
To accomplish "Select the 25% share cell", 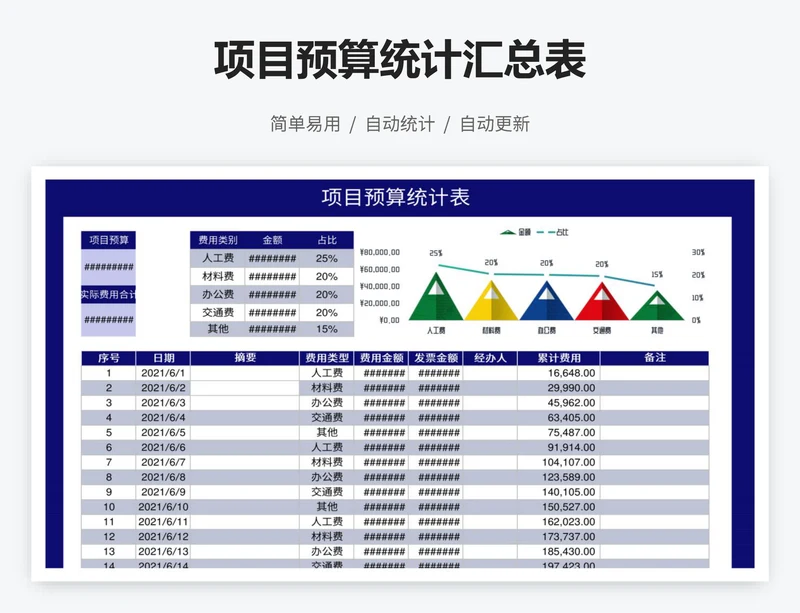I will coord(327,258).
